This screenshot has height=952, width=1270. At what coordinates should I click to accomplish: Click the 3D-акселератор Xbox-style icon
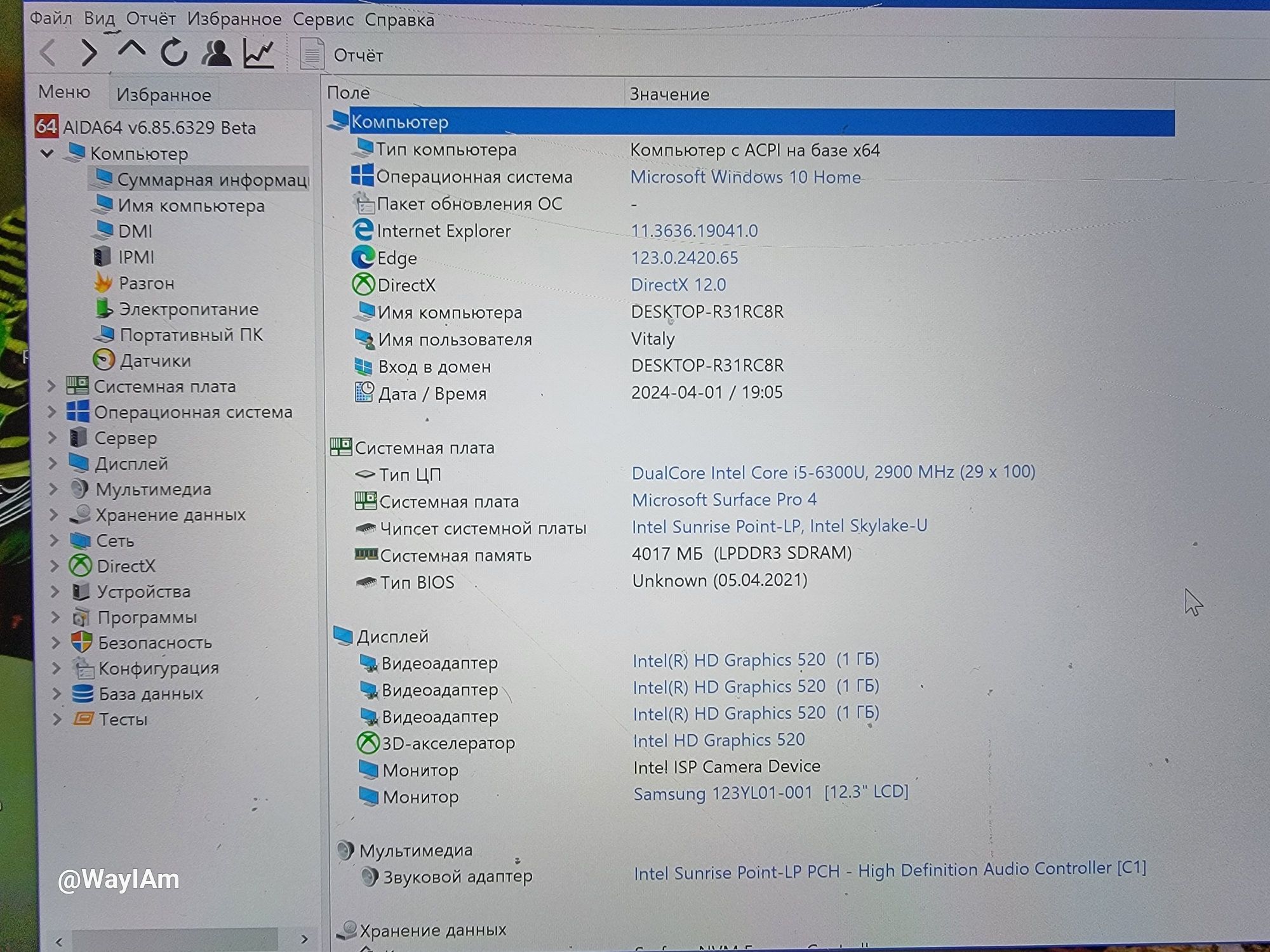[x=368, y=743]
